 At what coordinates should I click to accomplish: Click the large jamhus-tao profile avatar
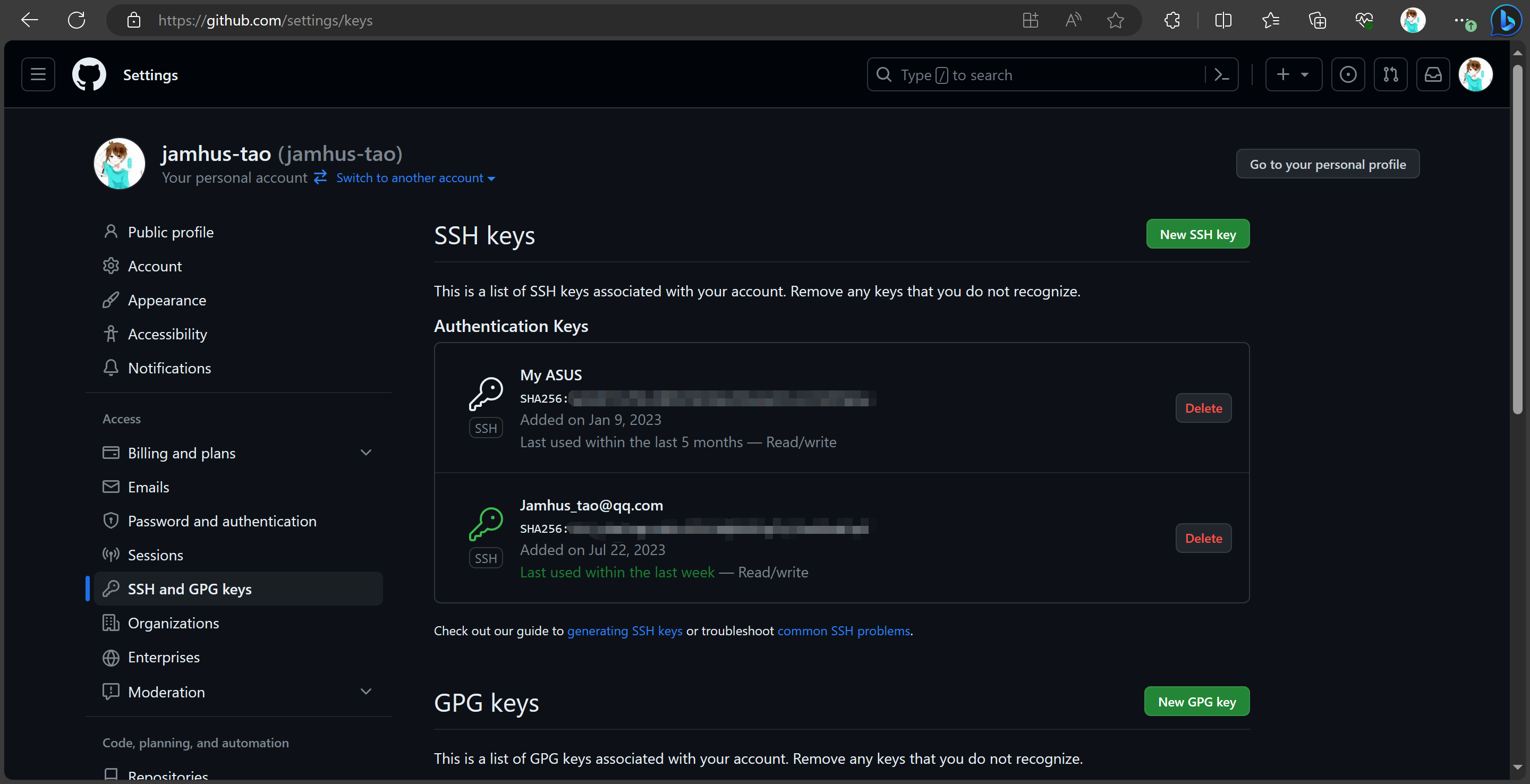click(x=120, y=164)
